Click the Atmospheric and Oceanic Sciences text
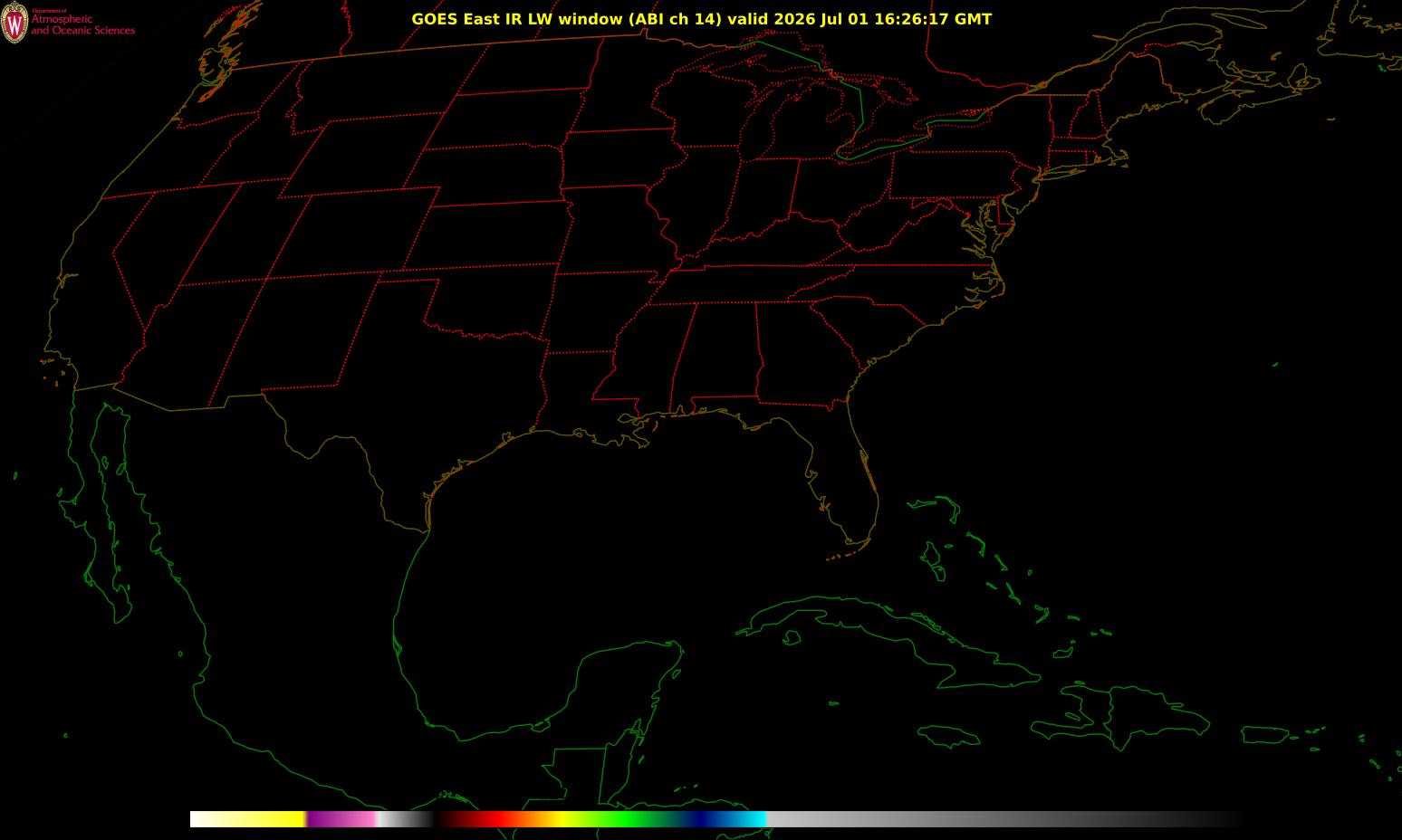1402x840 pixels. tap(82, 24)
